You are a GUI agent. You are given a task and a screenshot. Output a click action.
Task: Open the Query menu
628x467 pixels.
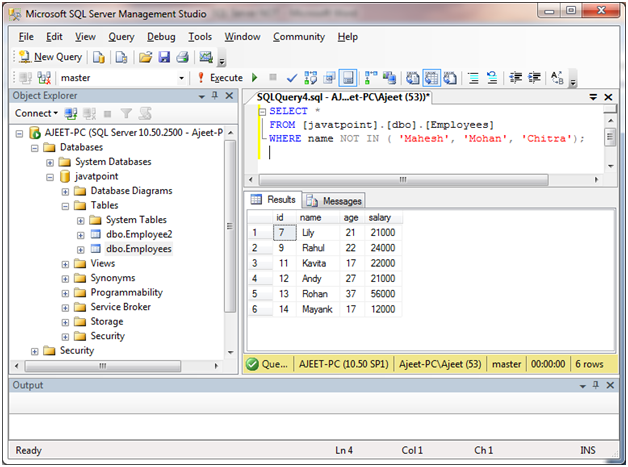121,37
